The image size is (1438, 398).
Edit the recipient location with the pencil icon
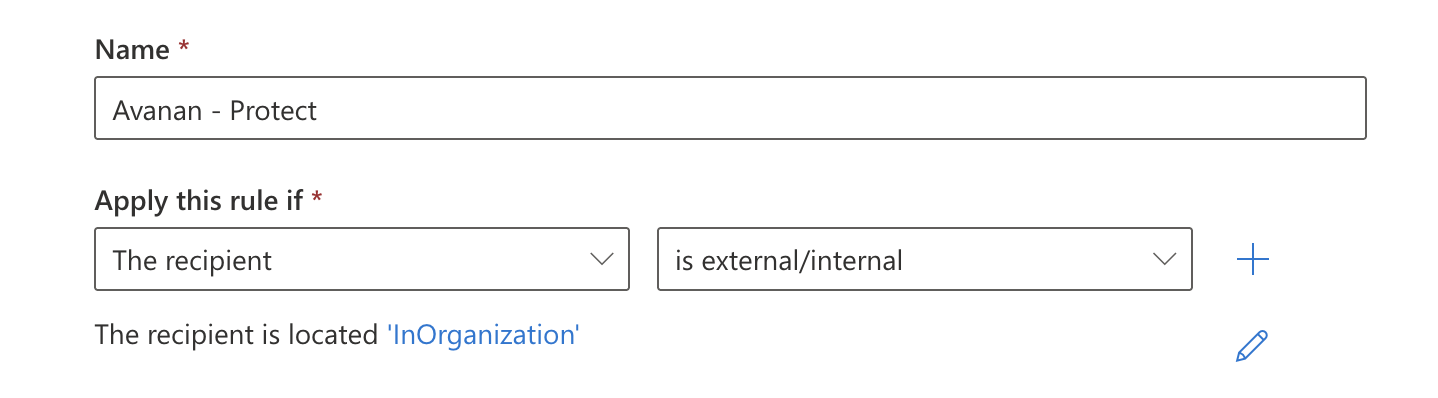tap(1252, 345)
